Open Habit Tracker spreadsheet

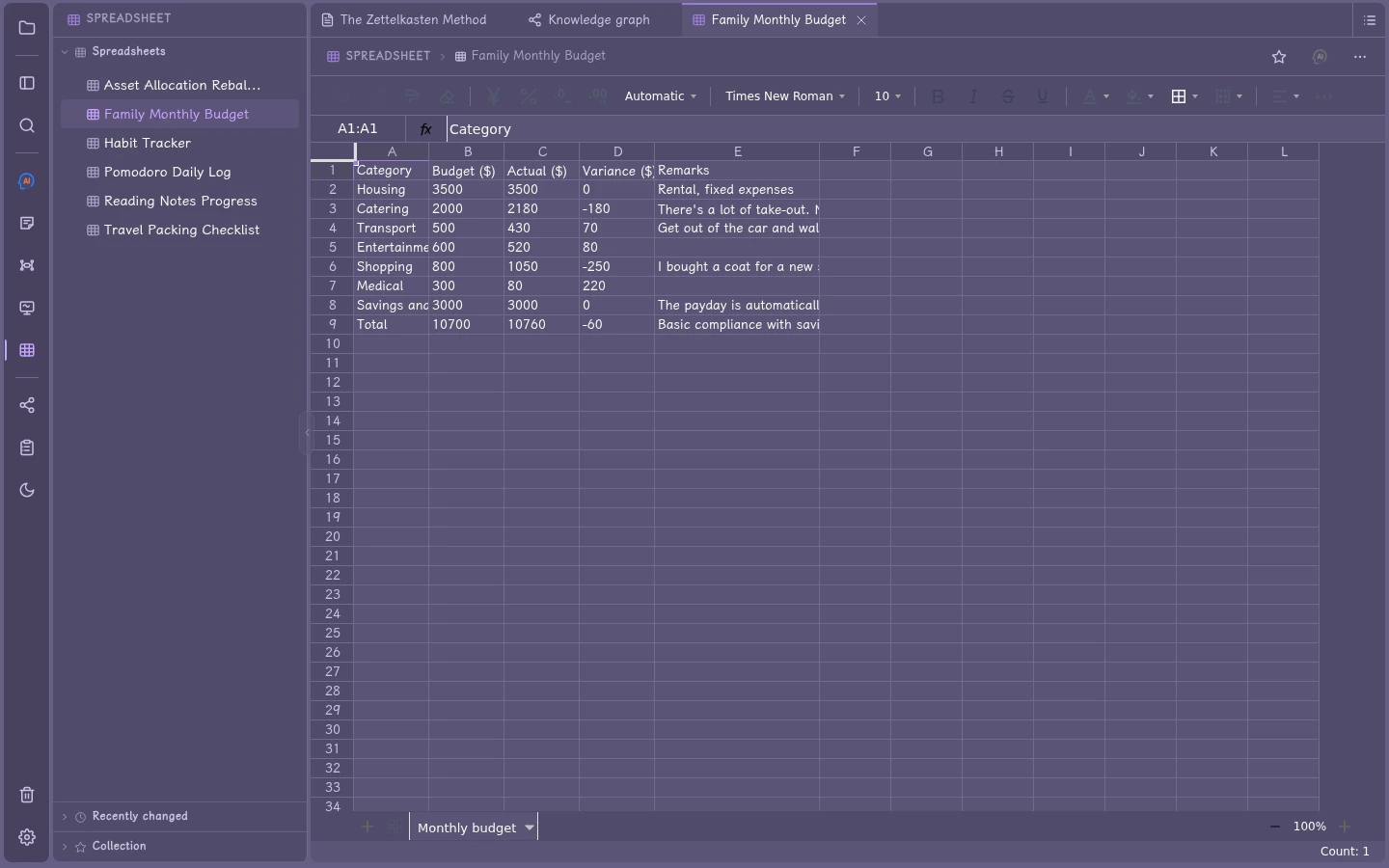[179, 143]
